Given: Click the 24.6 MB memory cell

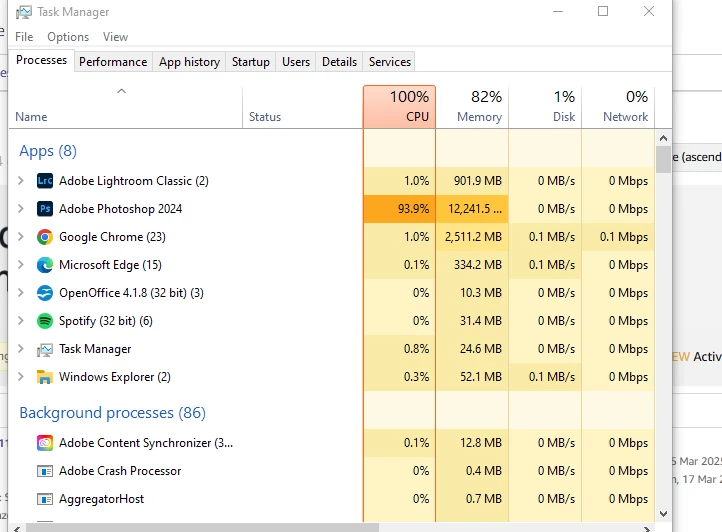Looking at the screenshot, I should 472,349.
